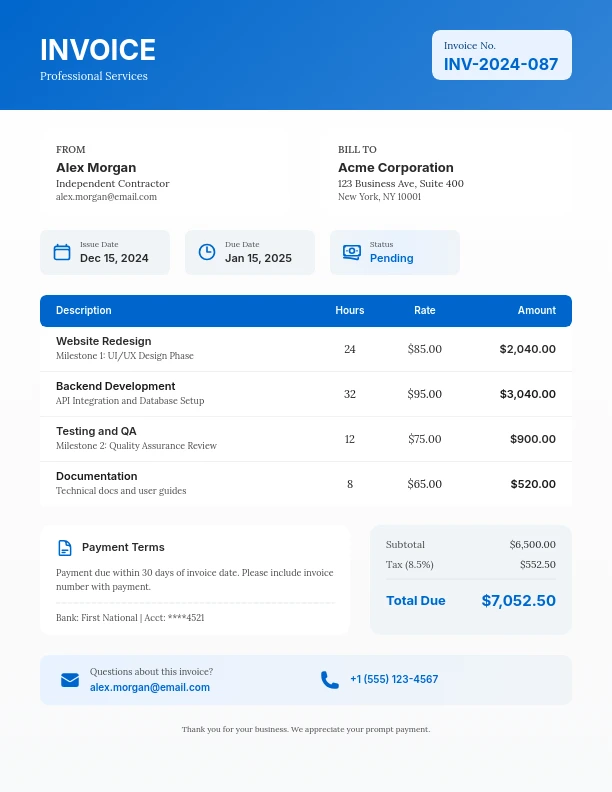
Task: Click the document icon next to Payment Terms
Action: click(65, 548)
